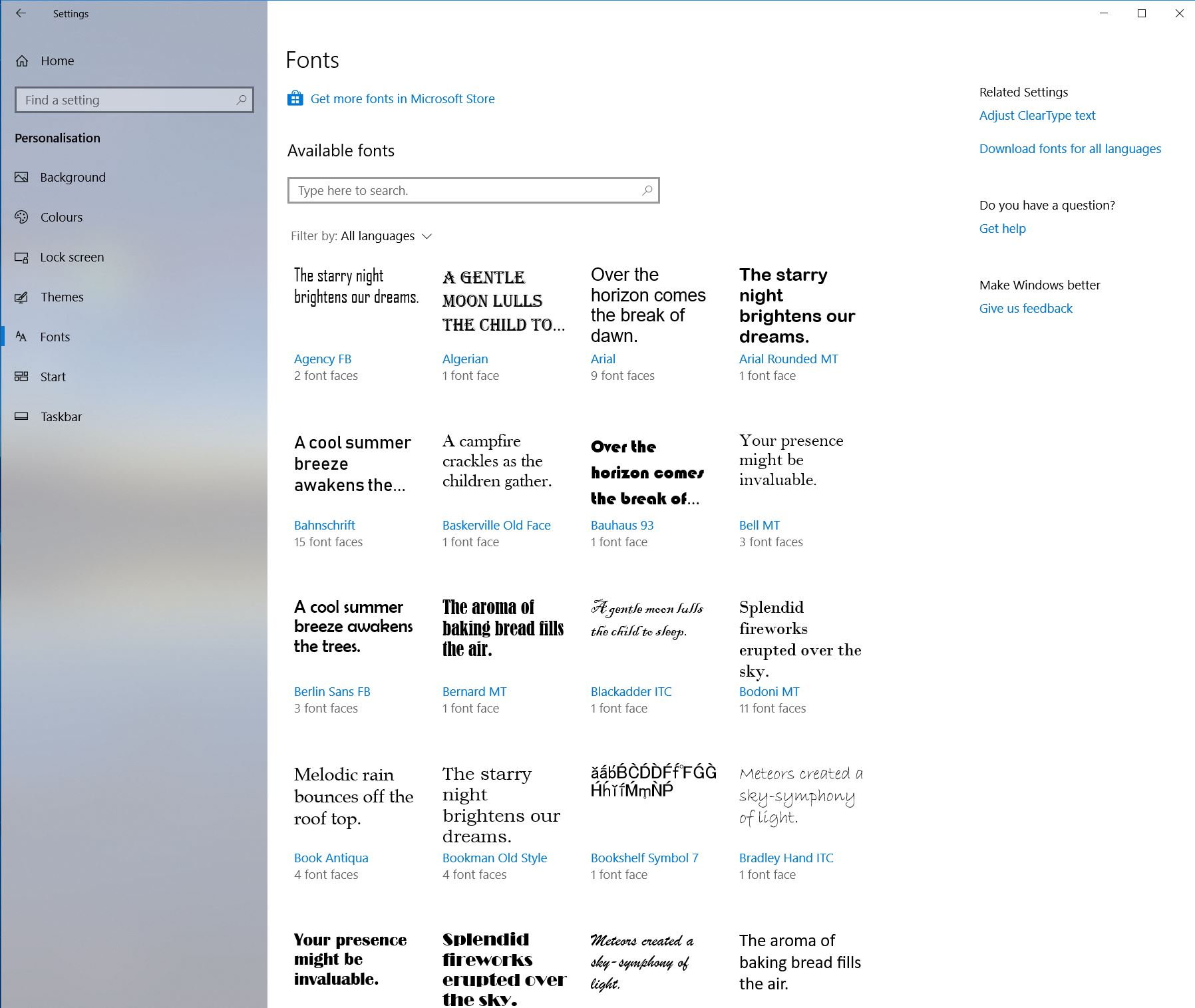The image size is (1195, 1008).
Task: Open Adjust ClearType text link
Action: tap(1037, 115)
